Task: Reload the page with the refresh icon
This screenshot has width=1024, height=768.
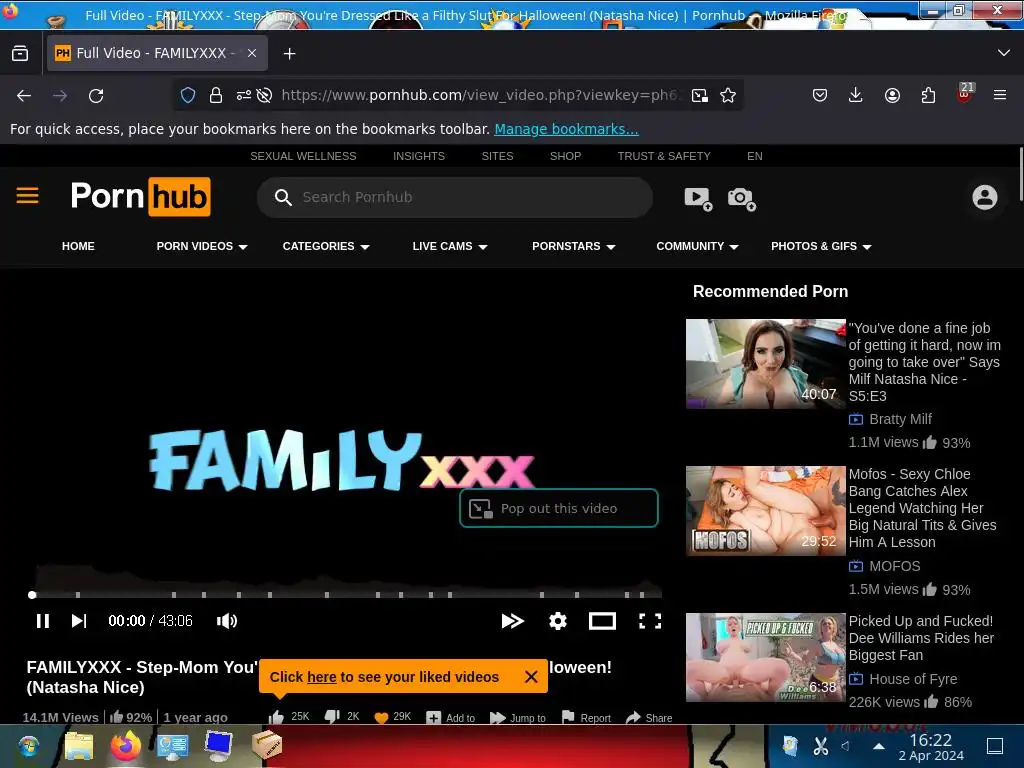Action: [96, 96]
